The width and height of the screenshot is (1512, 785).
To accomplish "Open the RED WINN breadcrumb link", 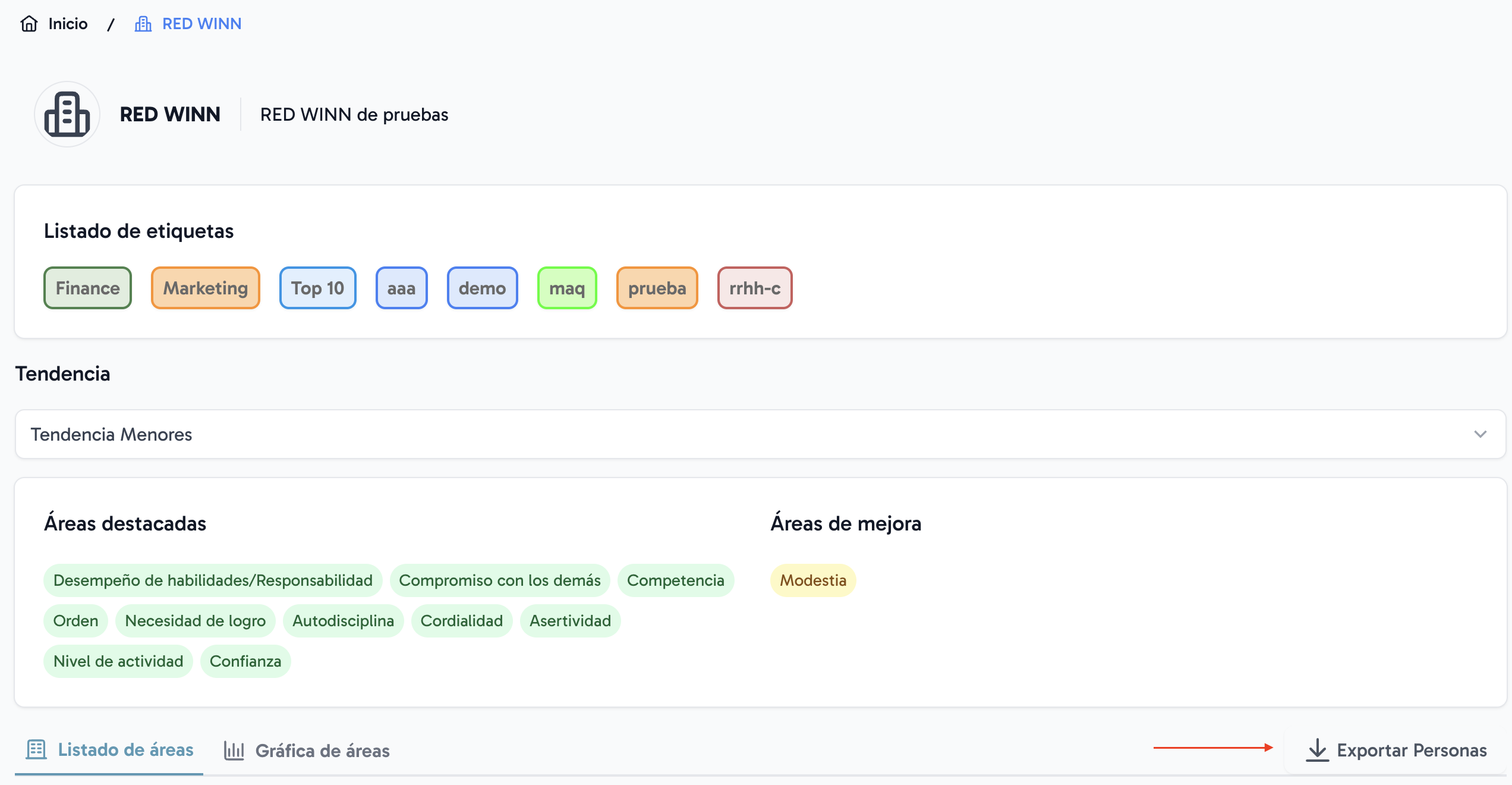I will pyautogui.click(x=201, y=24).
